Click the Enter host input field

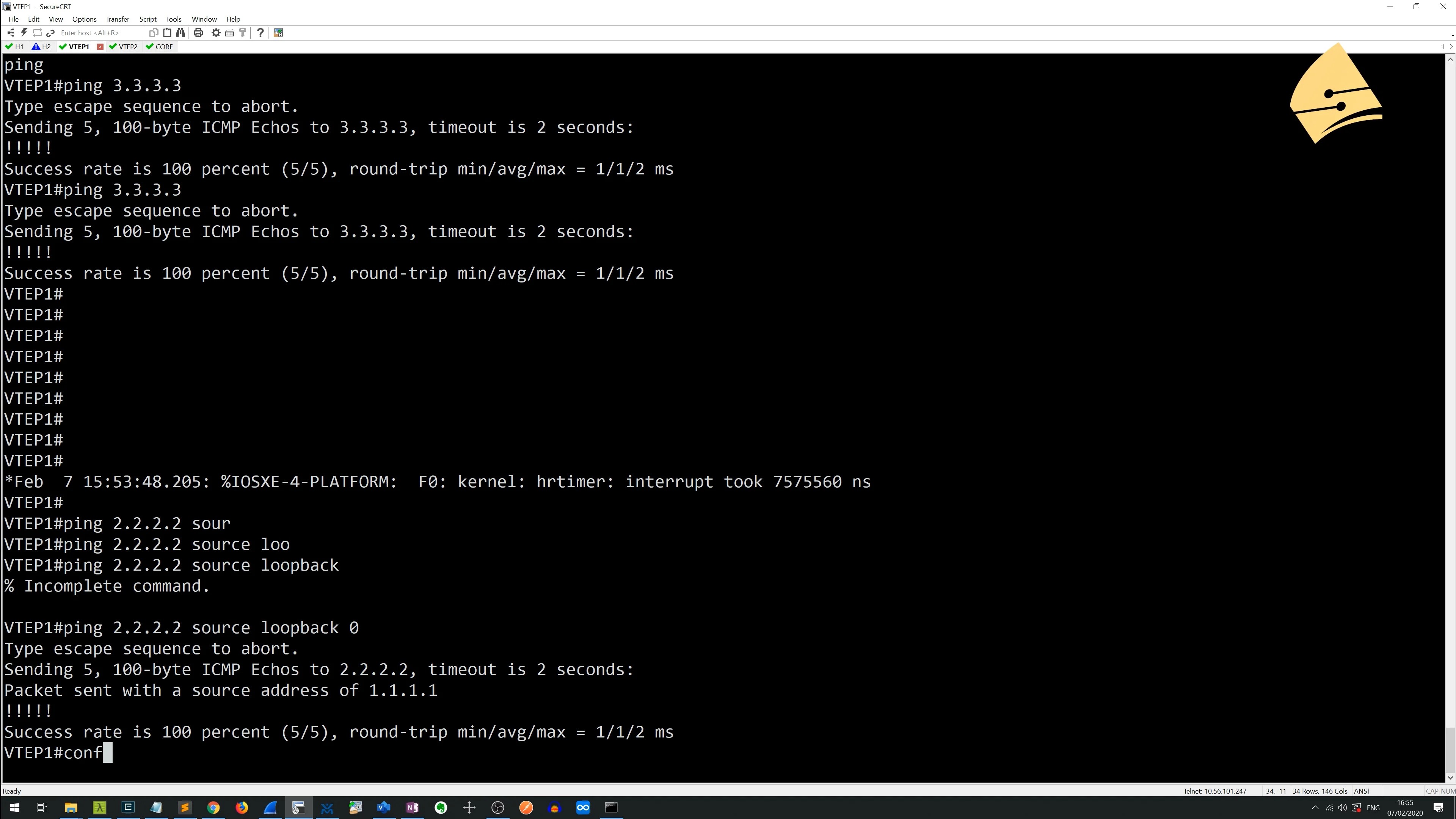point(96,33)
